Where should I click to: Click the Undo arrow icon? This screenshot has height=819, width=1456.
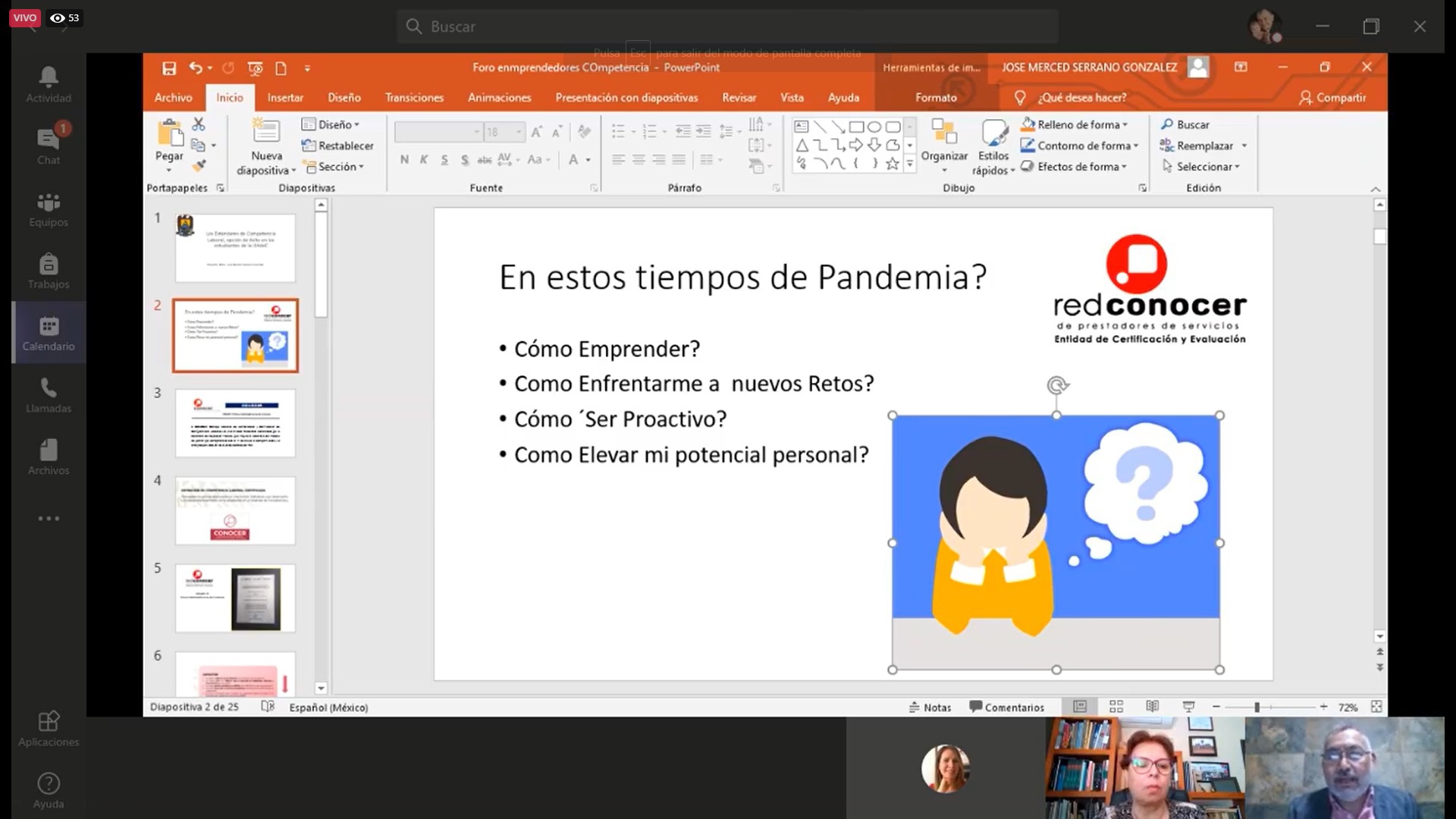click(196, 68)
